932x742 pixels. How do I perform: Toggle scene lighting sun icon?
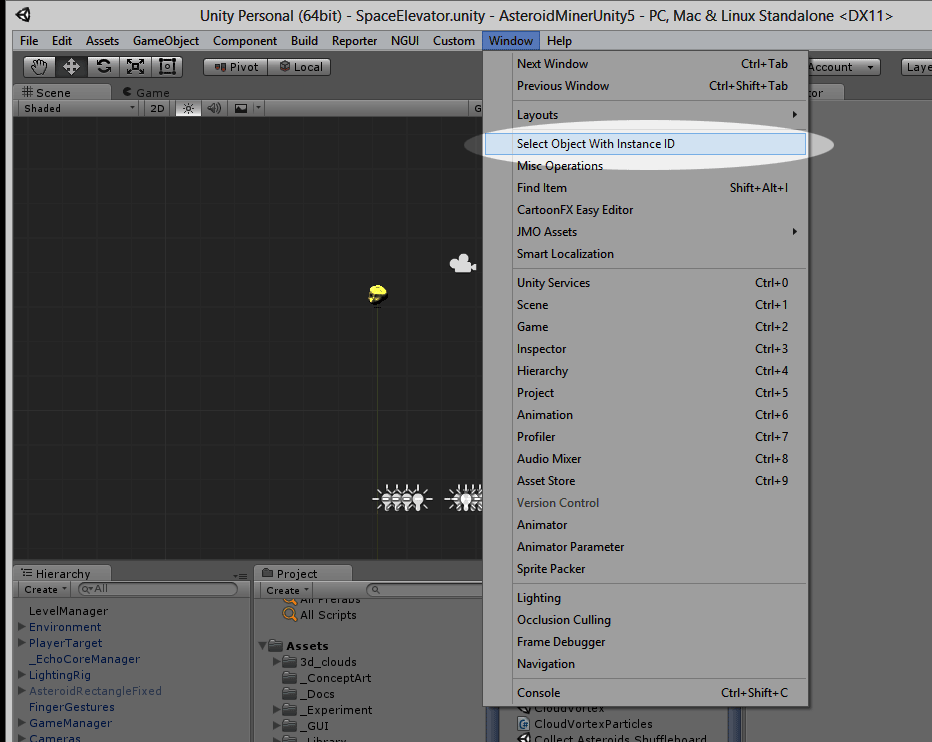click(x=188, y=108)
